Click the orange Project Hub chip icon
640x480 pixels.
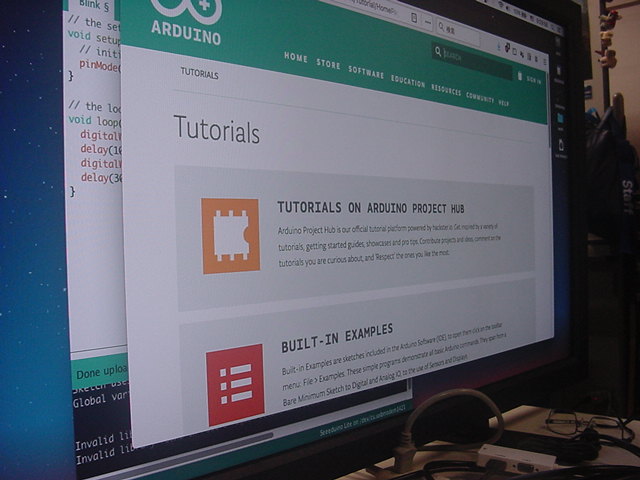tap(231, 236)
